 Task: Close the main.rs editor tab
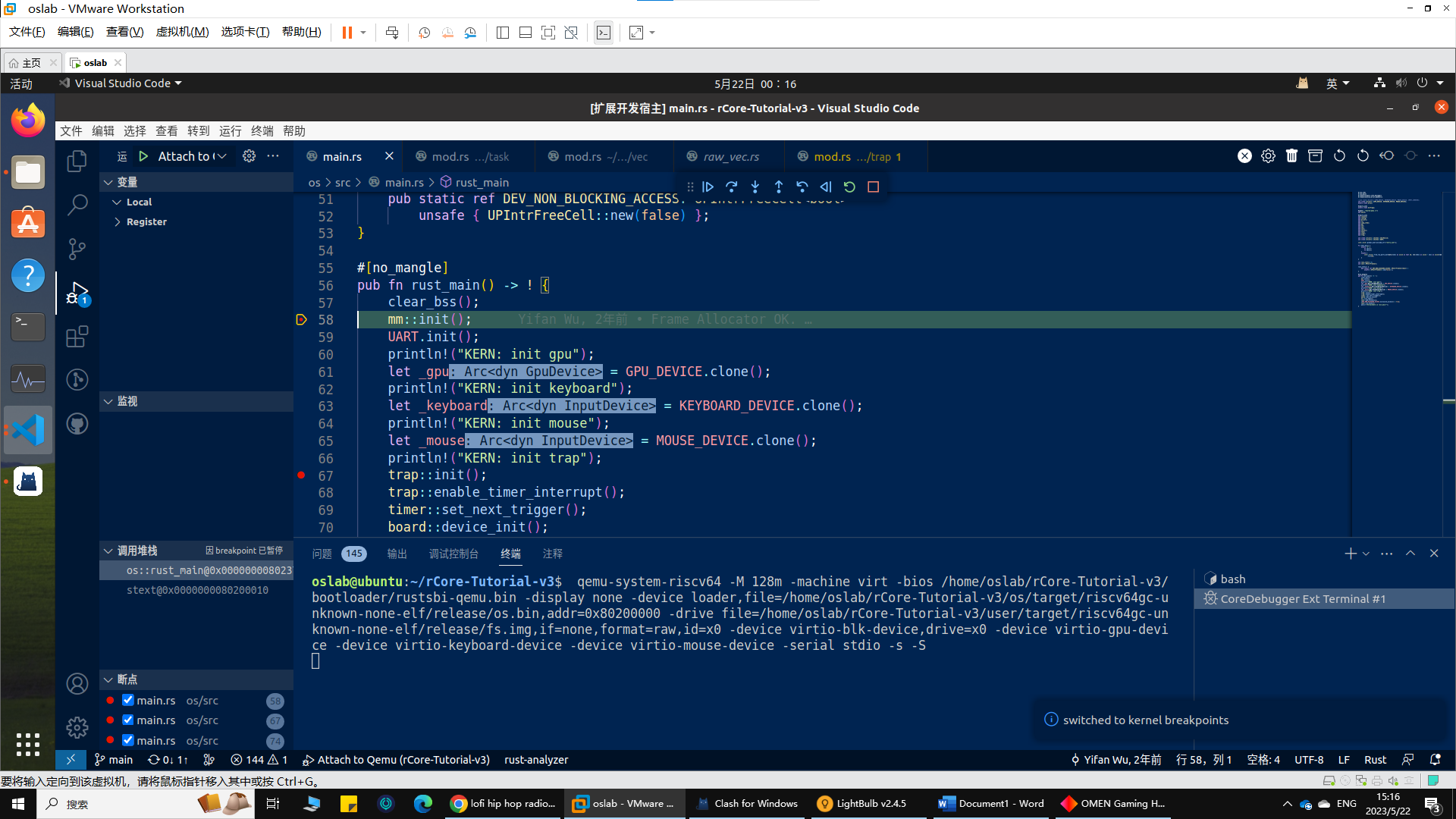coord(389,156)
